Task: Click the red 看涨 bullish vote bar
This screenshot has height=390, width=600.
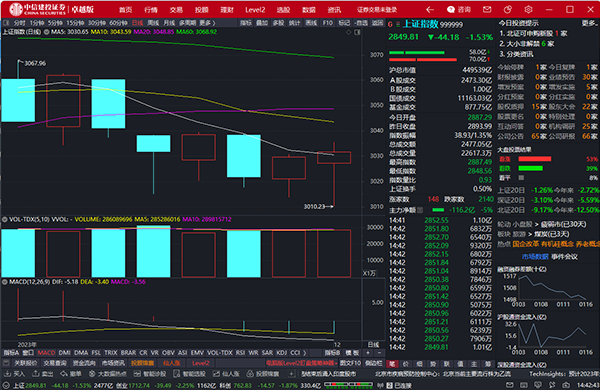Action: 535,158
